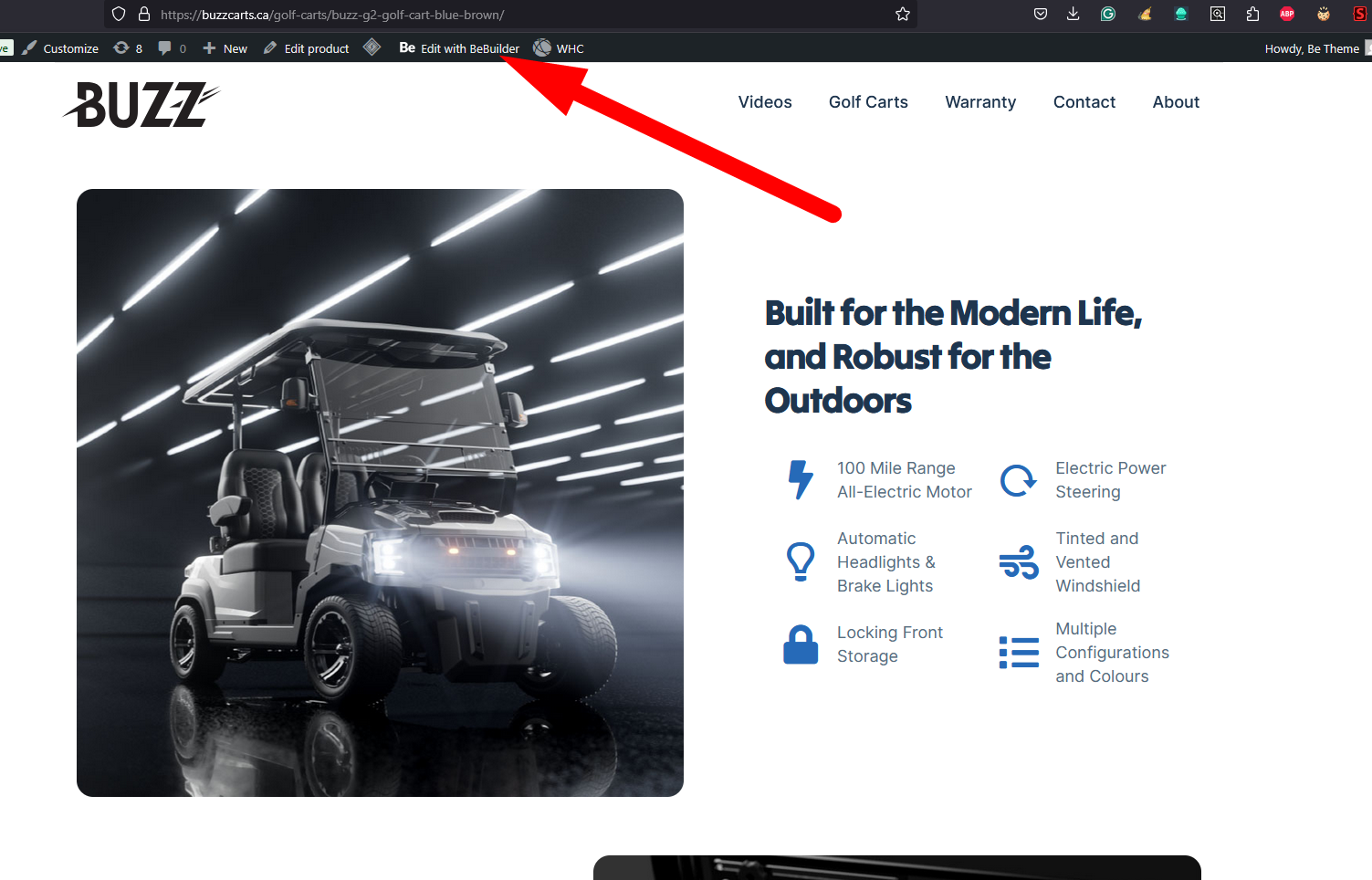The width and height of the screenshot is (1372, 880).
Task: Open the Extensions puzzle piece menu
Action: pyautogui.click(x=1252, y=14)
